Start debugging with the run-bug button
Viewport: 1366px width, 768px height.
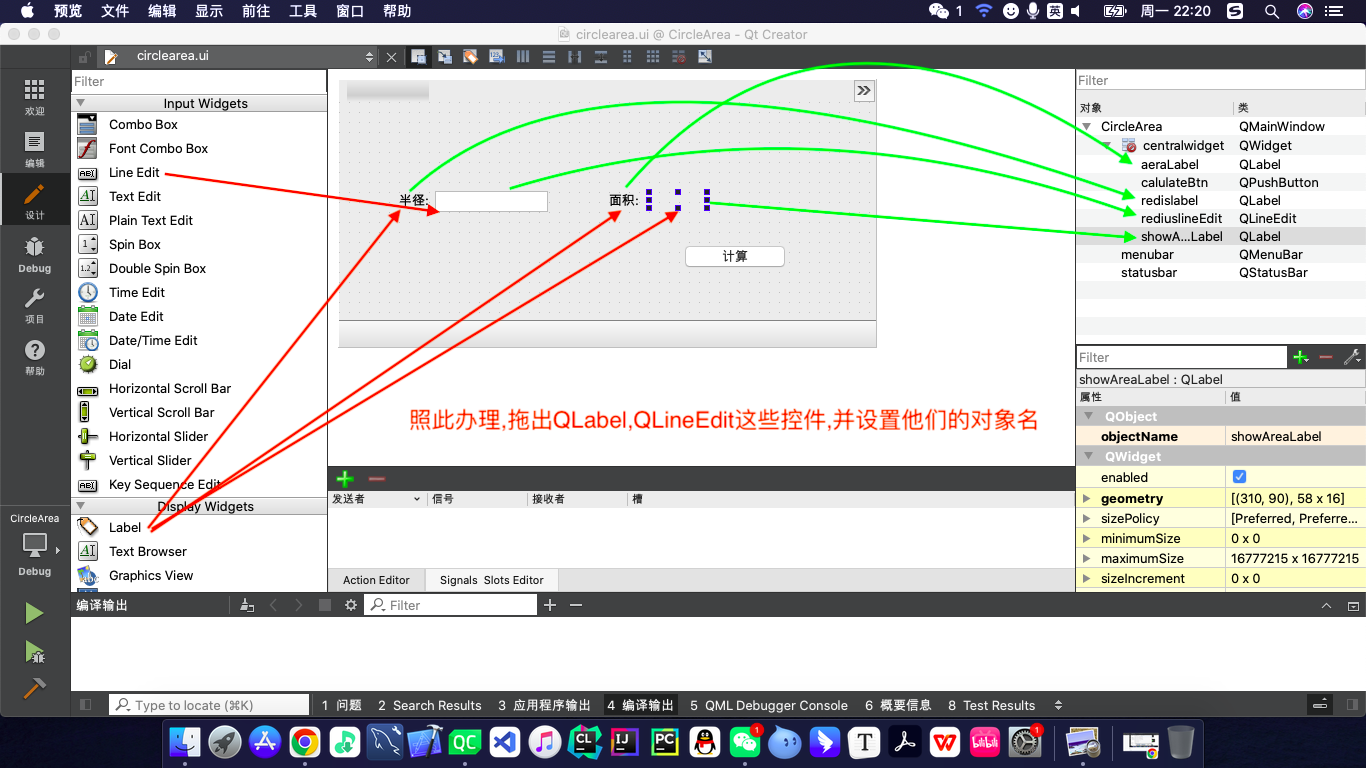35,652
